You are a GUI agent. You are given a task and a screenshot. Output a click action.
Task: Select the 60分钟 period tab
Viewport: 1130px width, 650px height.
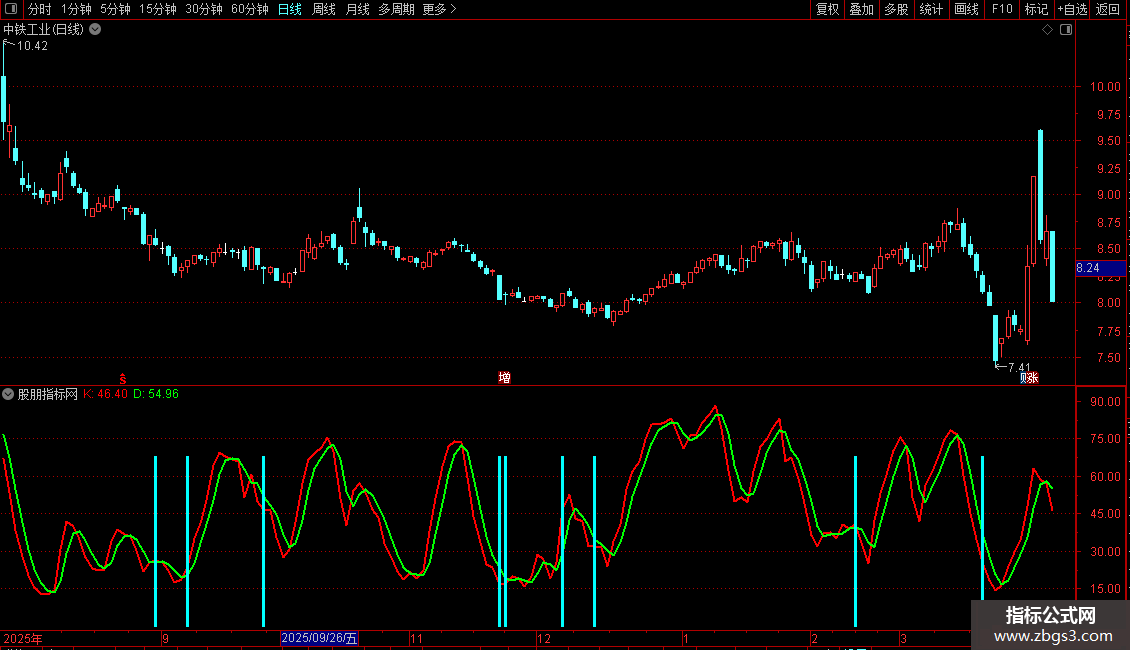coord(249,9)
